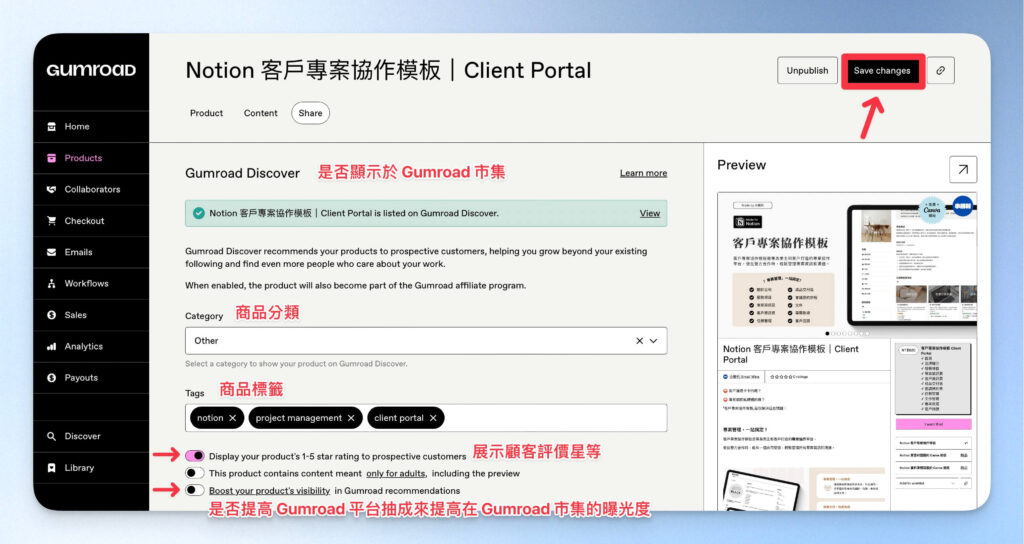The width and height of the screenshot is (1024, 544).
Task: Select the Share tab
Action: [310, 113]
